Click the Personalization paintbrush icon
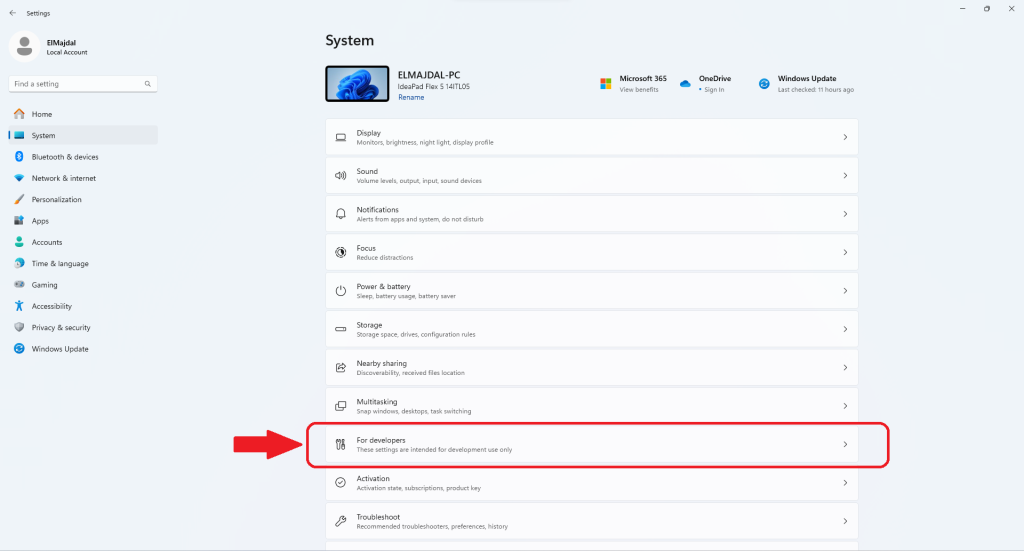The width and height of the screenshot is (1024, 551). click(x=19, y=199)
